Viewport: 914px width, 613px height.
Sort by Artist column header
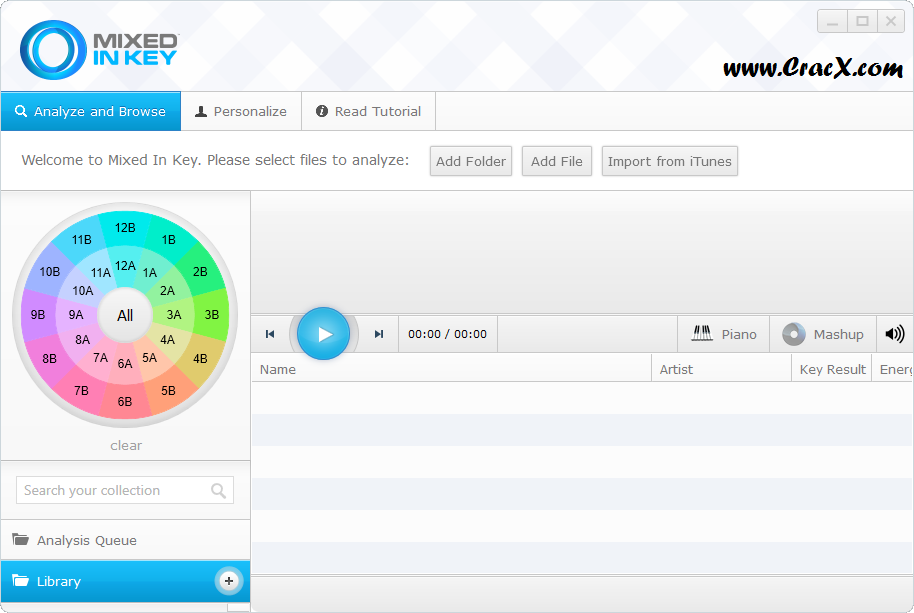click(x=721, y=369)
